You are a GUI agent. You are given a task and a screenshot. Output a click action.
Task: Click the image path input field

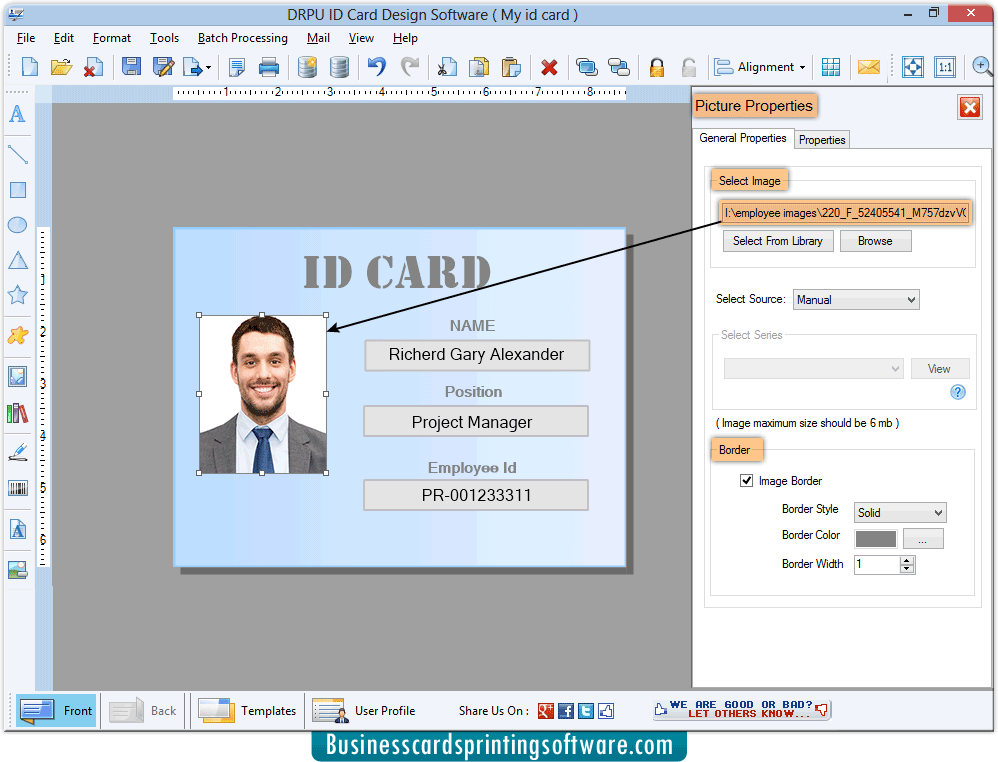point(845,213)
